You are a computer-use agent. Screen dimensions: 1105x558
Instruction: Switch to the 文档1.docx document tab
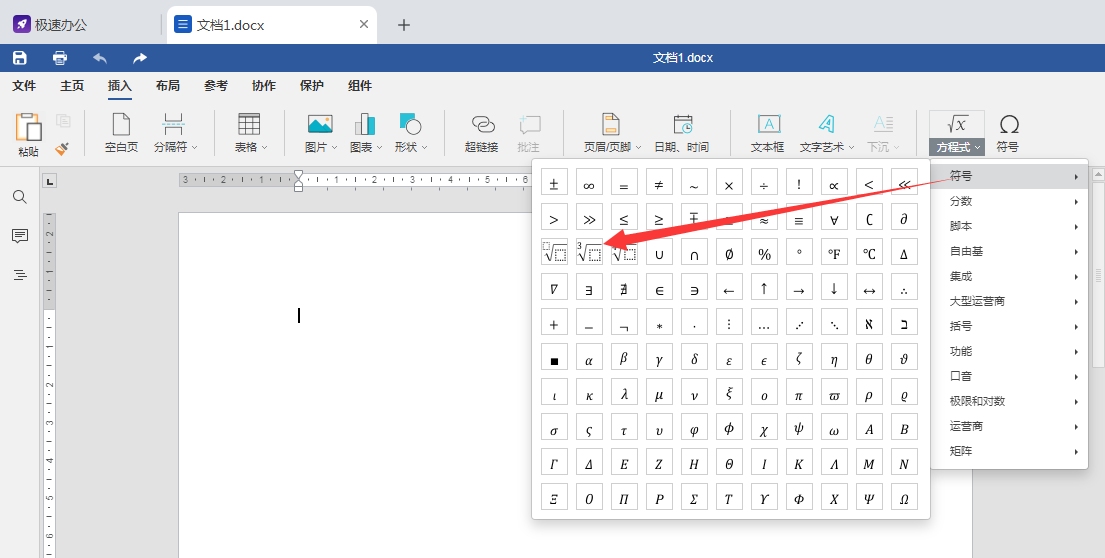(x=271, y=25)
